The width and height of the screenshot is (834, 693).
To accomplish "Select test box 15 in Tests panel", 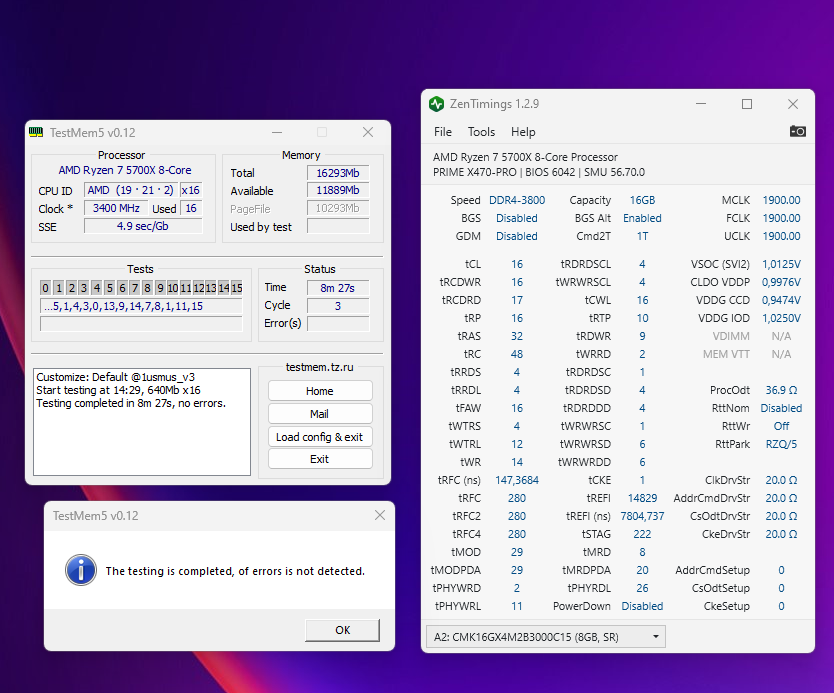I will [237, 288].
